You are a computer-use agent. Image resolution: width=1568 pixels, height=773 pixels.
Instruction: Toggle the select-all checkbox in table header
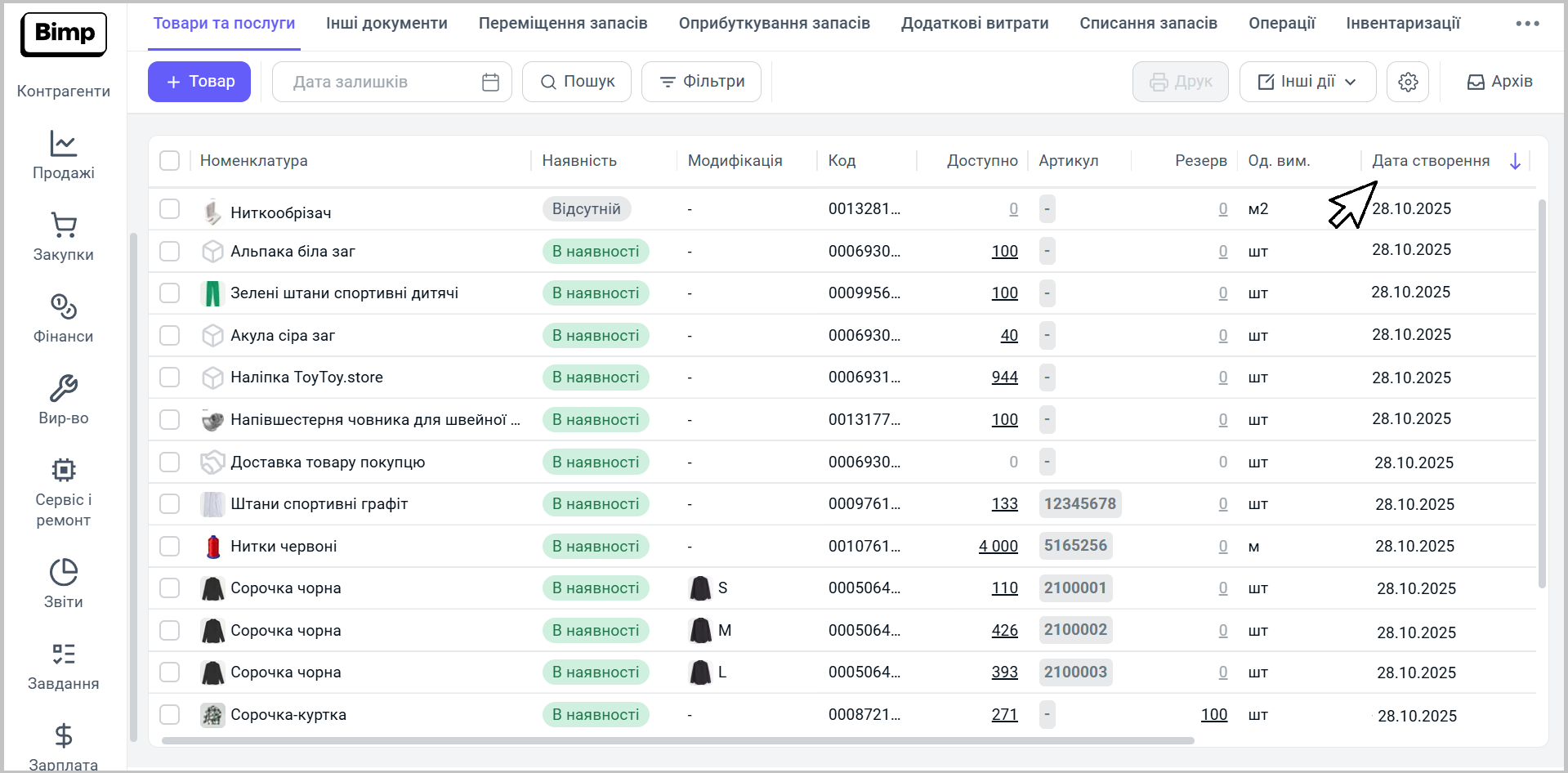click(169, 161)
